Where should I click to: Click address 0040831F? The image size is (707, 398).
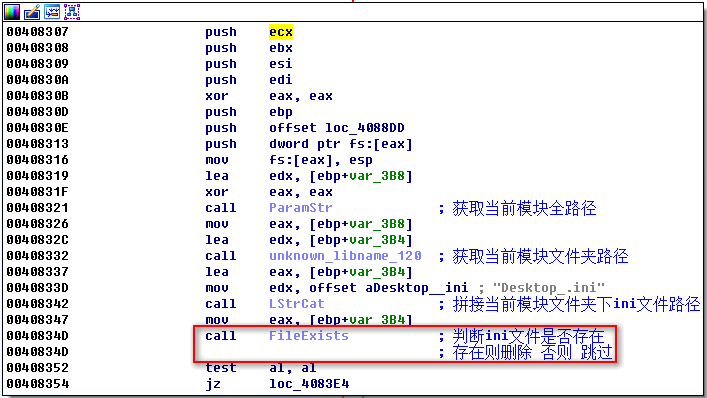pos(37,192)
